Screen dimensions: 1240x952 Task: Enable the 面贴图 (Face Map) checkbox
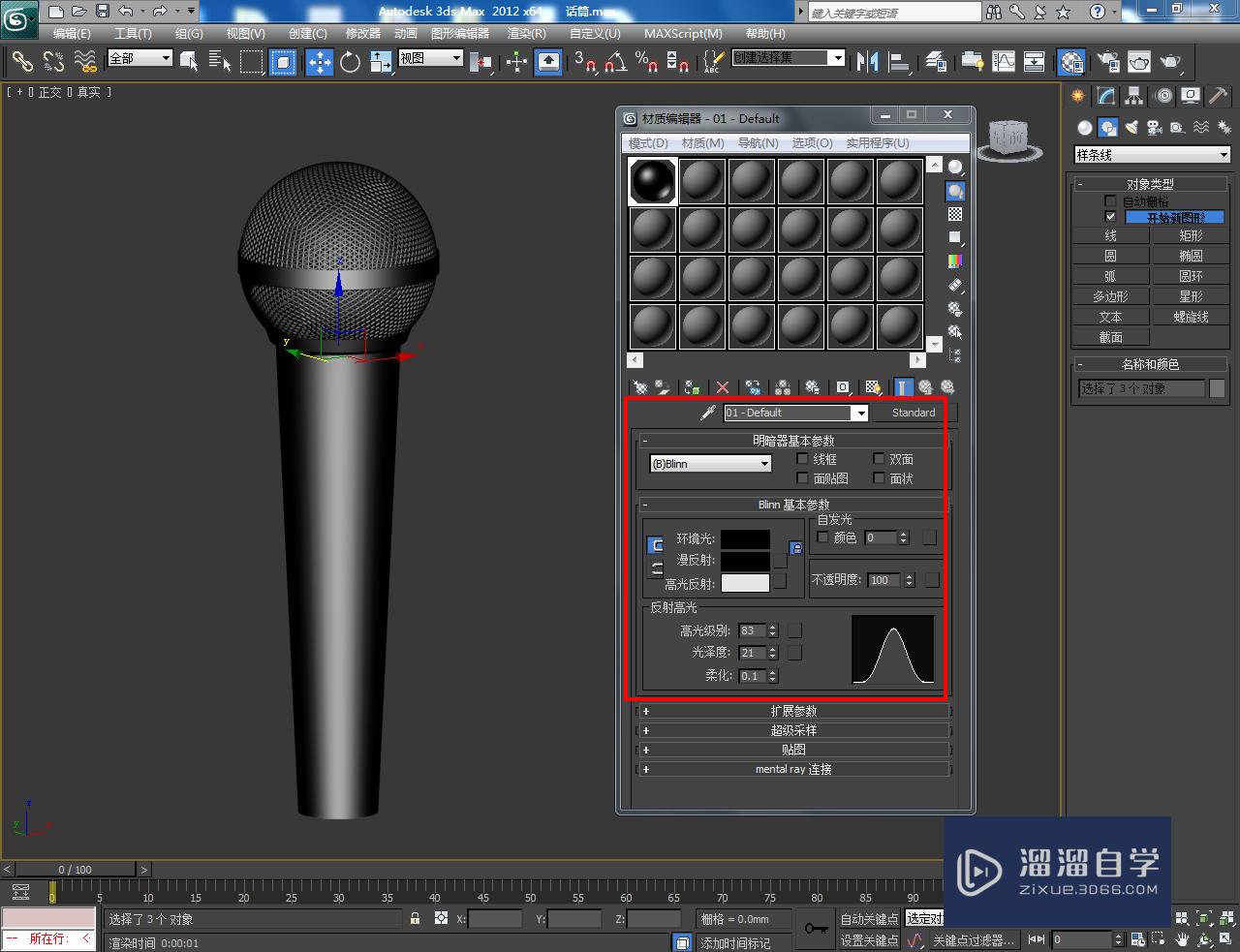(x=802, y=478)
